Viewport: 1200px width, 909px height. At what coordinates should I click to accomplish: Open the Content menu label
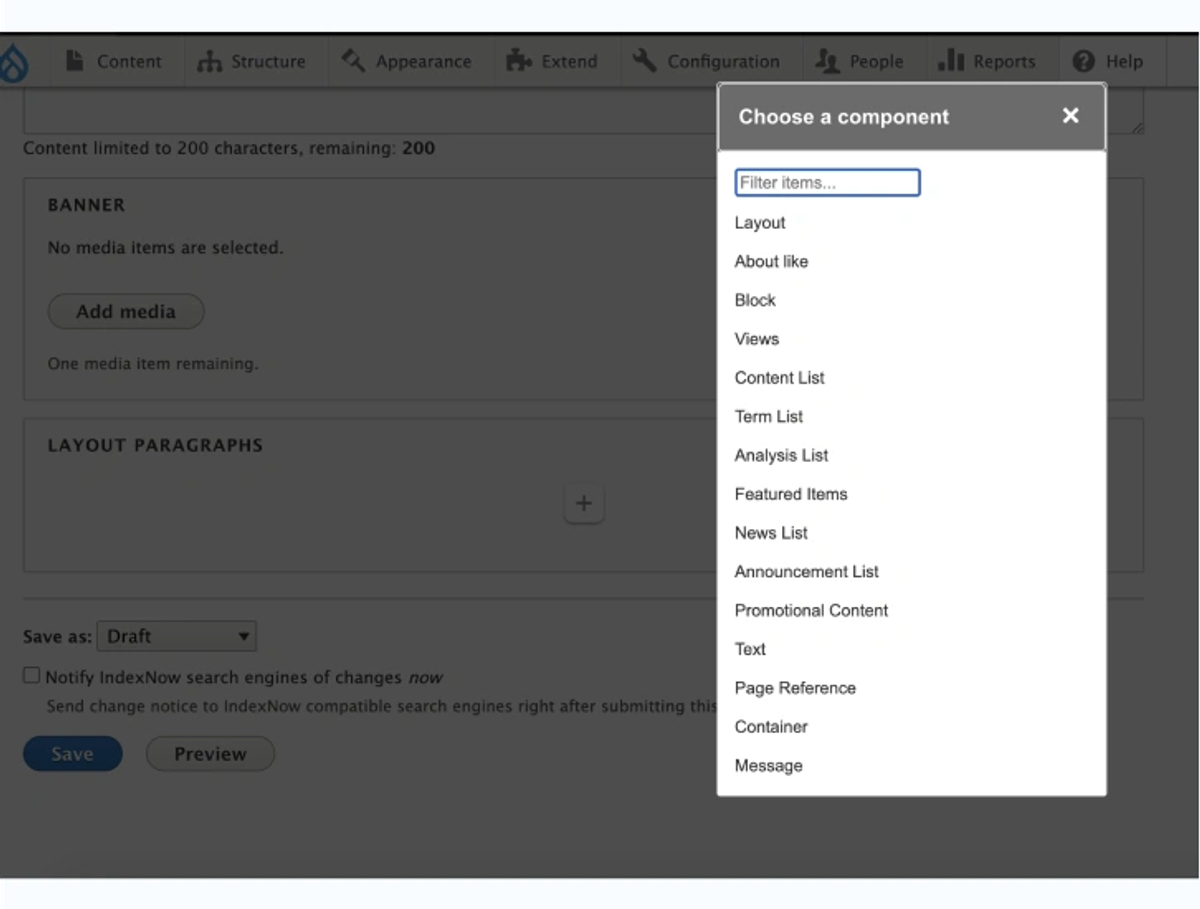click(x=129, y=62)
